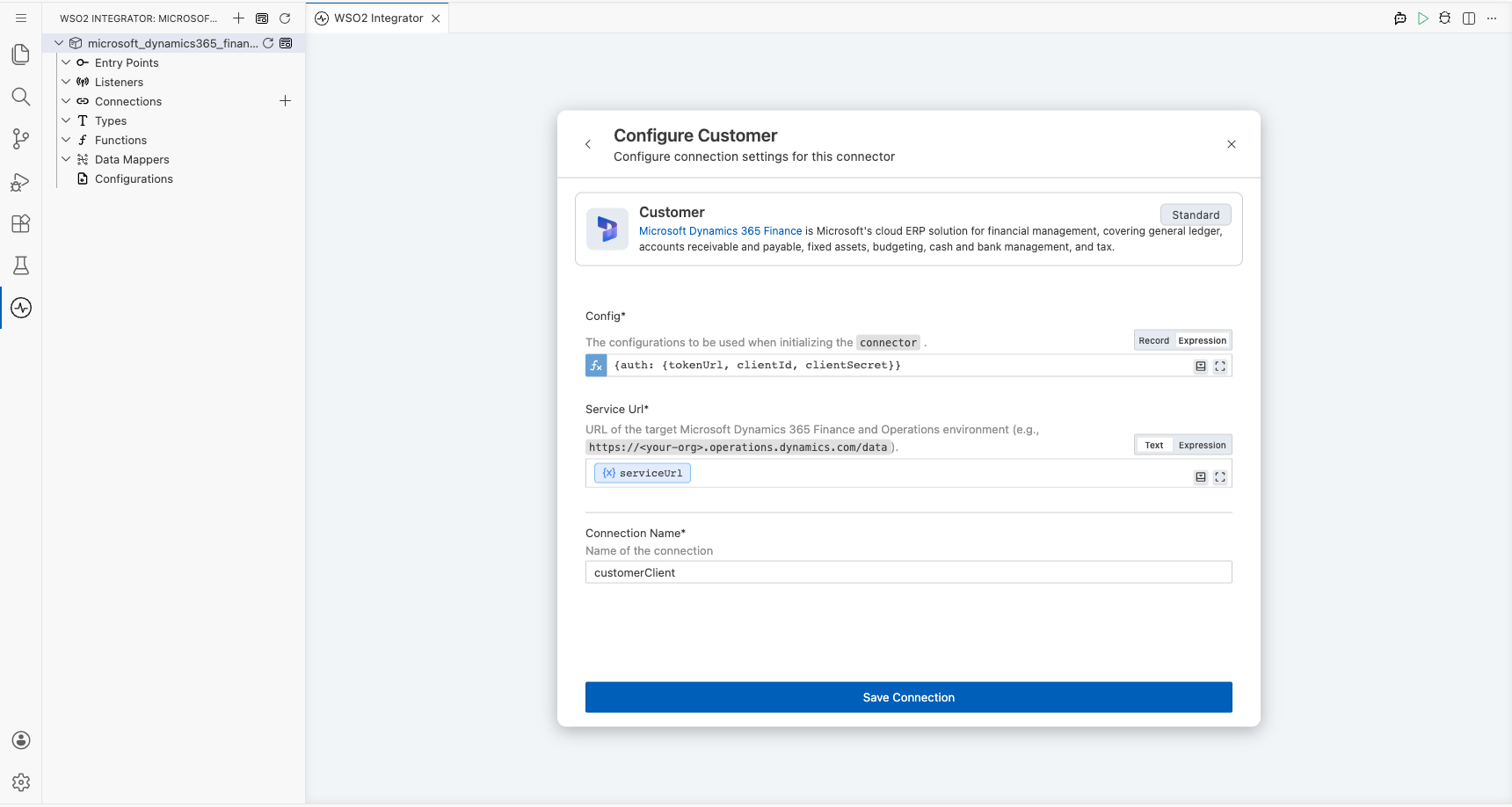Close the WSO2 Integrator tab
Screen dimensions: 1512x807
pos(436,18)
